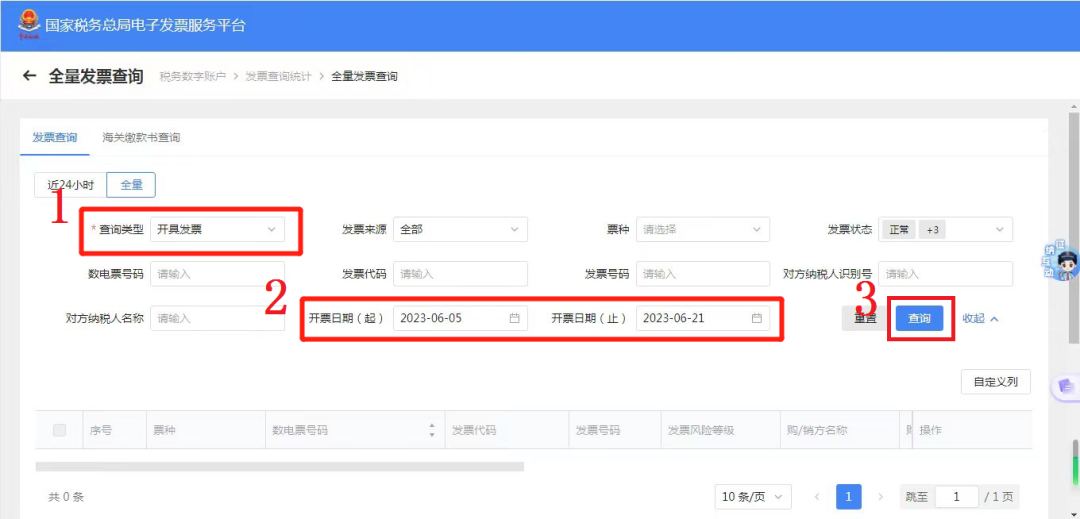Sort by 数电票号码 column arrows
The image size is (1080, 519).
coord(432,430)
